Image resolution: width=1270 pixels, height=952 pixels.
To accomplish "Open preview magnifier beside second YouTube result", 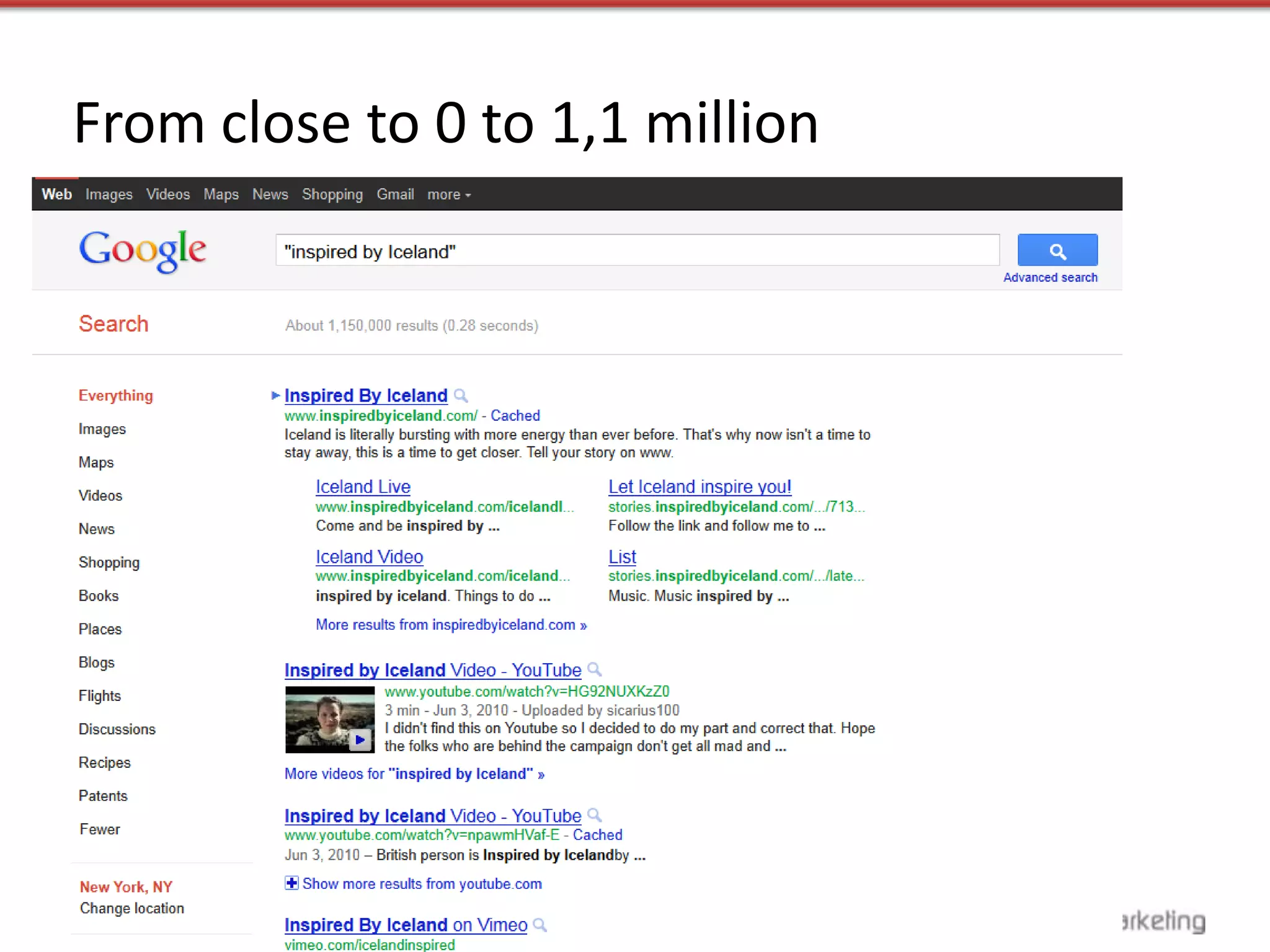I will point(595,816).
